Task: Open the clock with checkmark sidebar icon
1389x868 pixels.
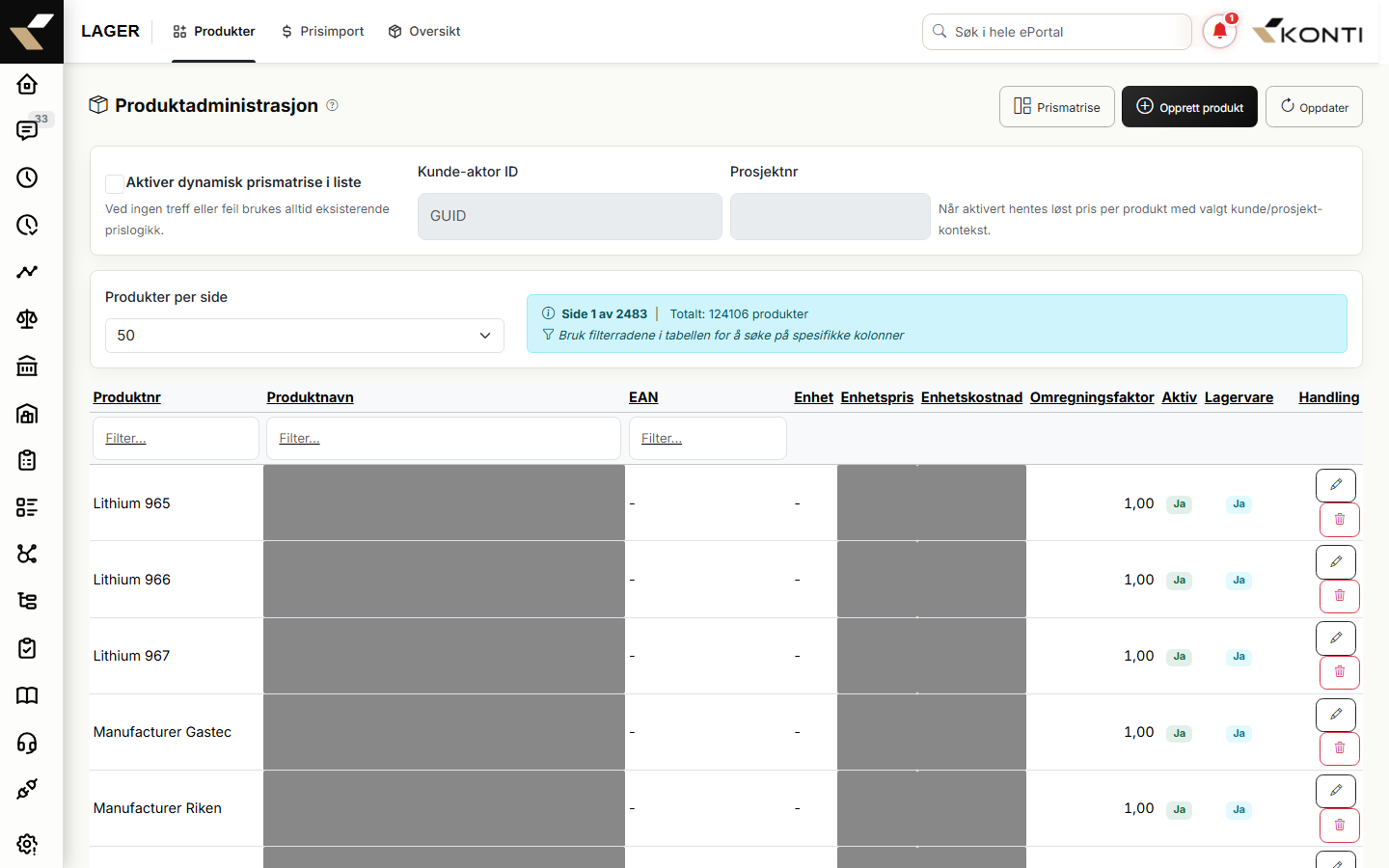Action: (27, 225)
